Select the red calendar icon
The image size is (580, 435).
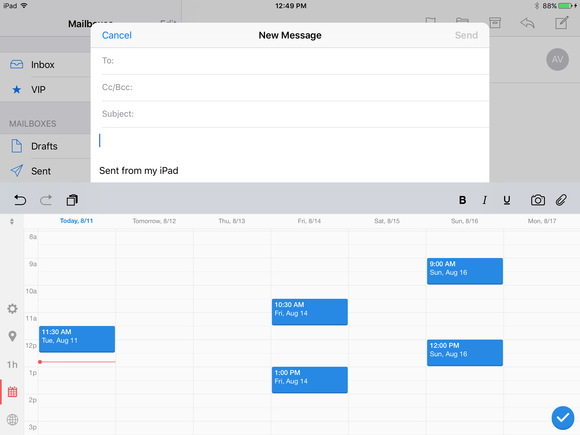[12, 392]
